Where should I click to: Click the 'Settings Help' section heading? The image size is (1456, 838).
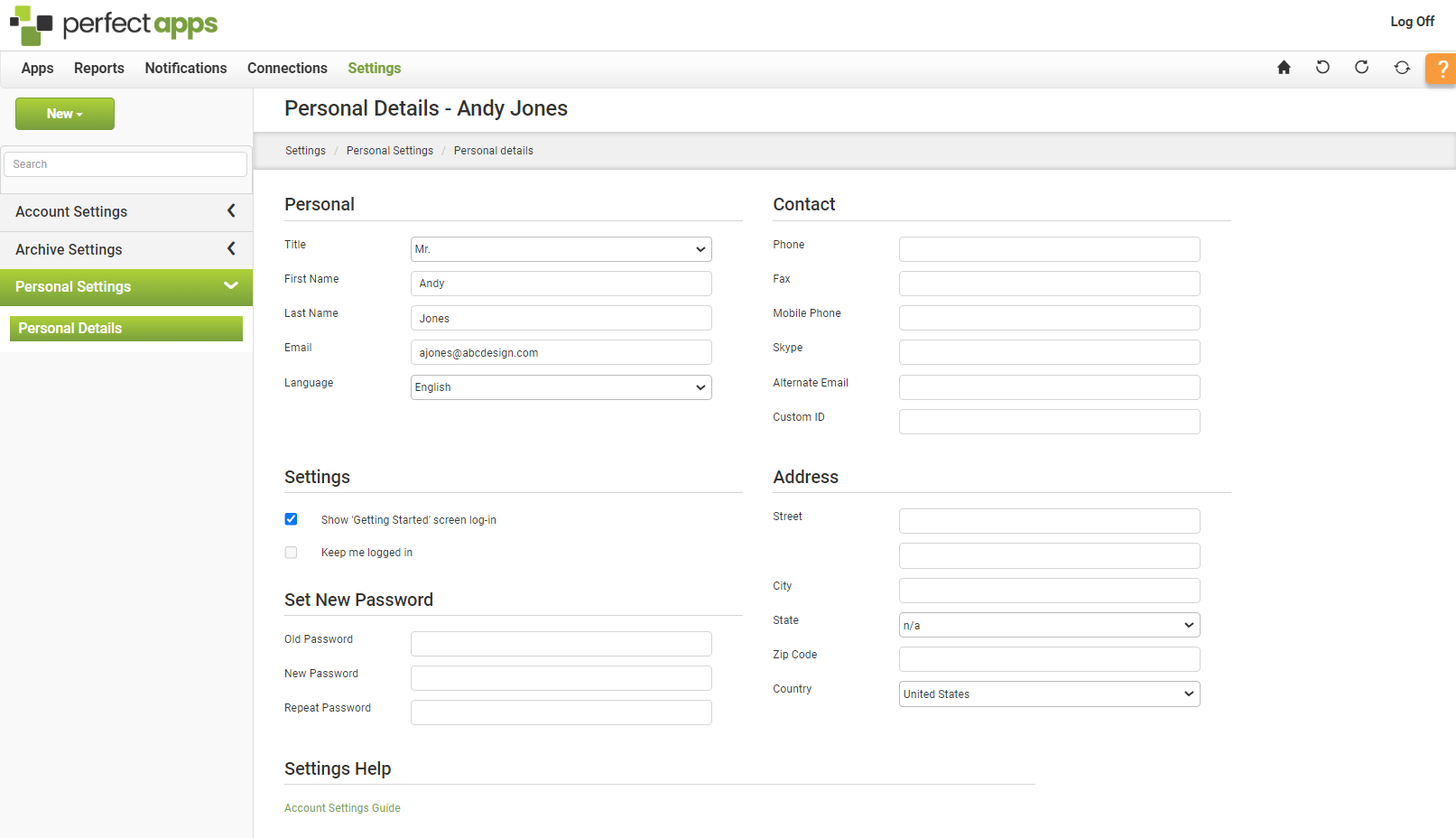pos(338,768)
